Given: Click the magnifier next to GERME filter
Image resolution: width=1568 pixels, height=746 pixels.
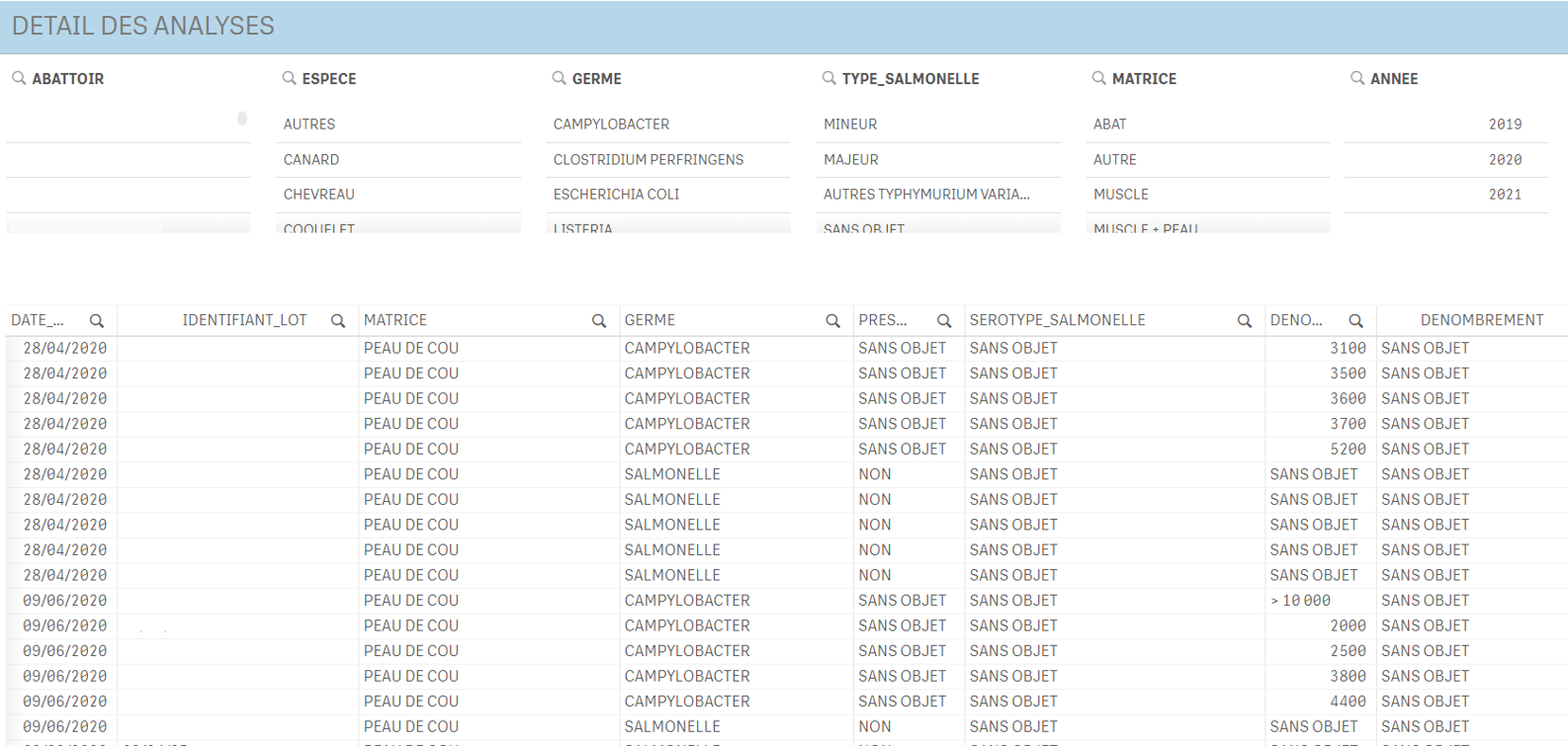Looking at the screenshot, I should click(559, 78).
